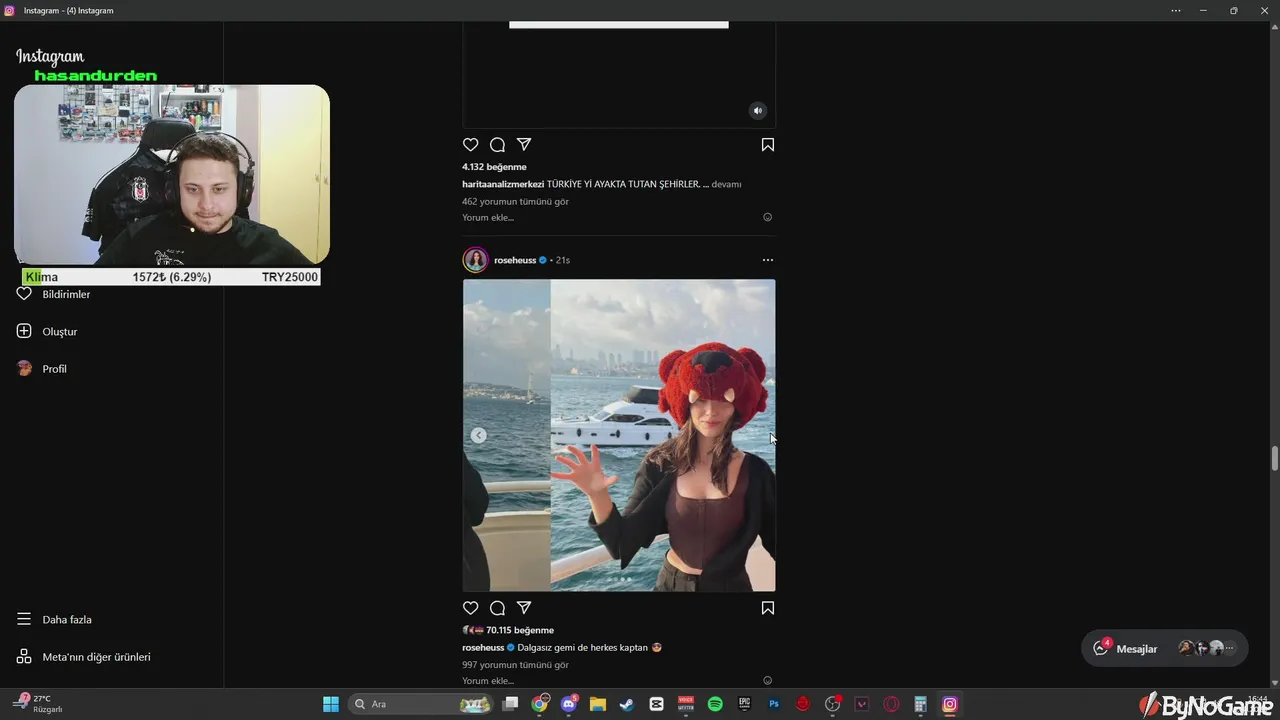This screenshot has width=1280, height=720.
Task: Click the page vertical scrollbar thumb
Action: (1275, 459)
